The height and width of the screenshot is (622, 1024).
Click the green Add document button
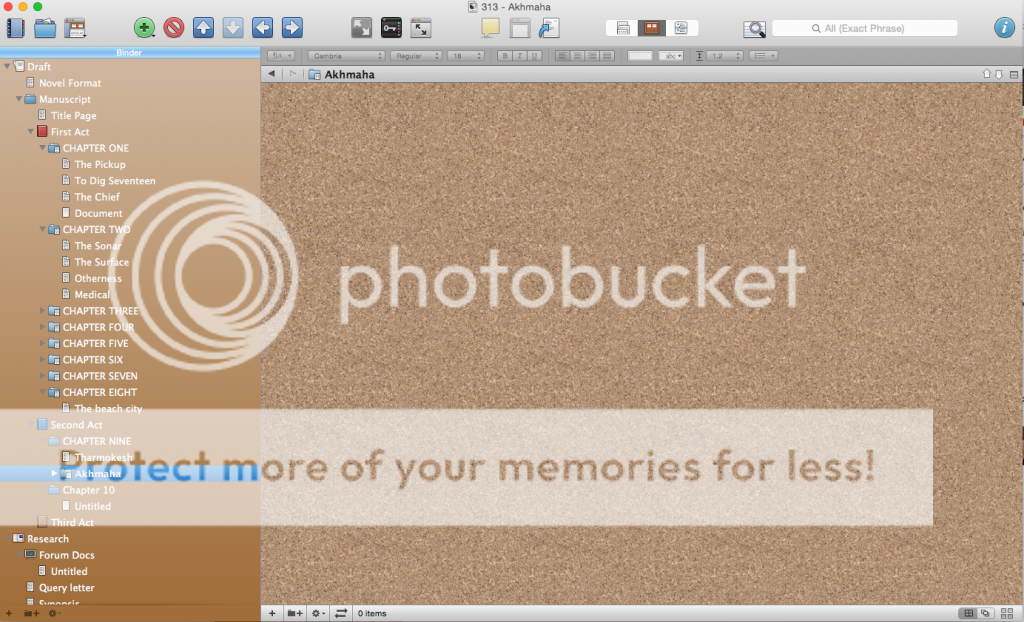coord(144,27)
